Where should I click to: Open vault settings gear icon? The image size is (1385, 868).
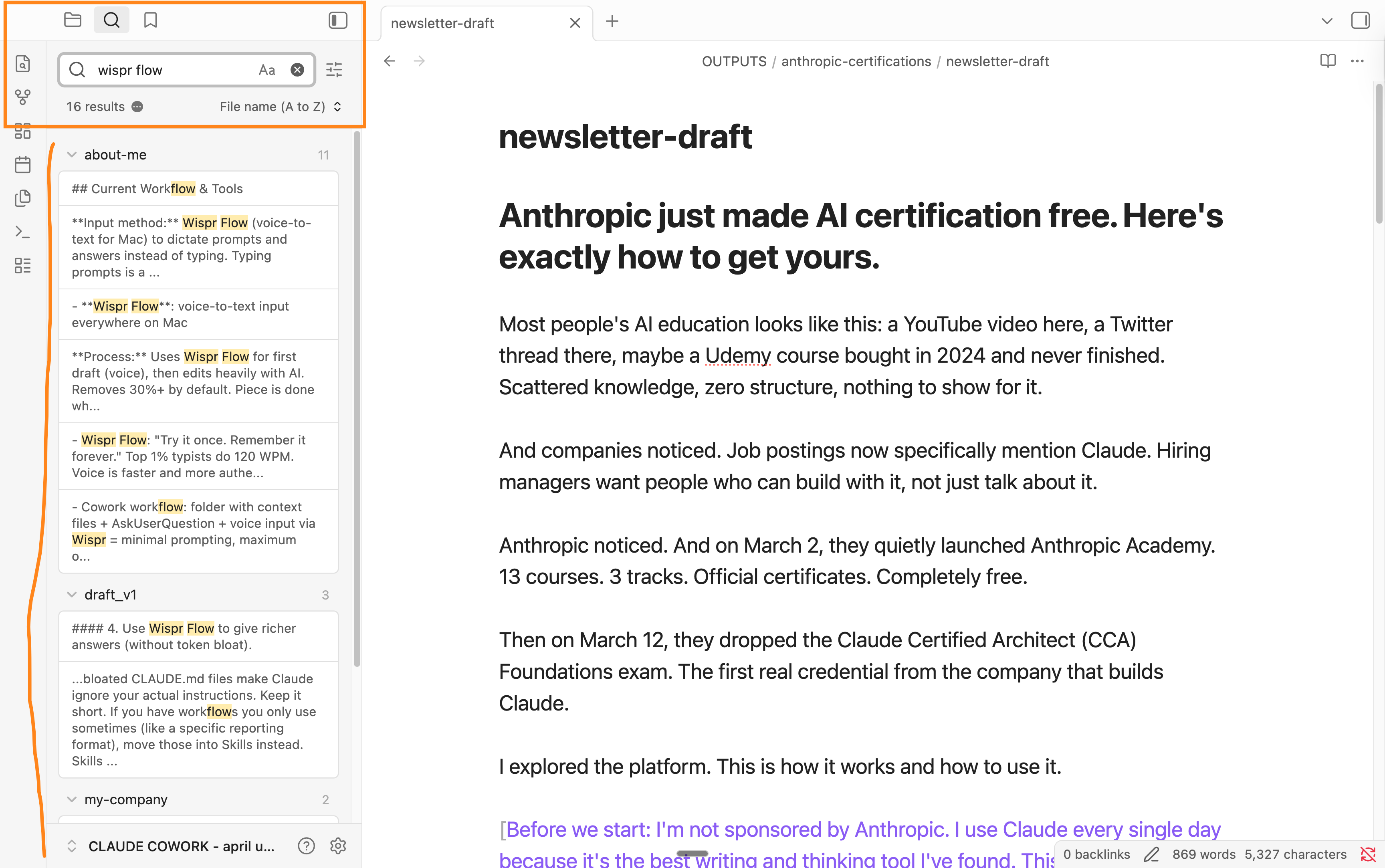click(338, 846)
